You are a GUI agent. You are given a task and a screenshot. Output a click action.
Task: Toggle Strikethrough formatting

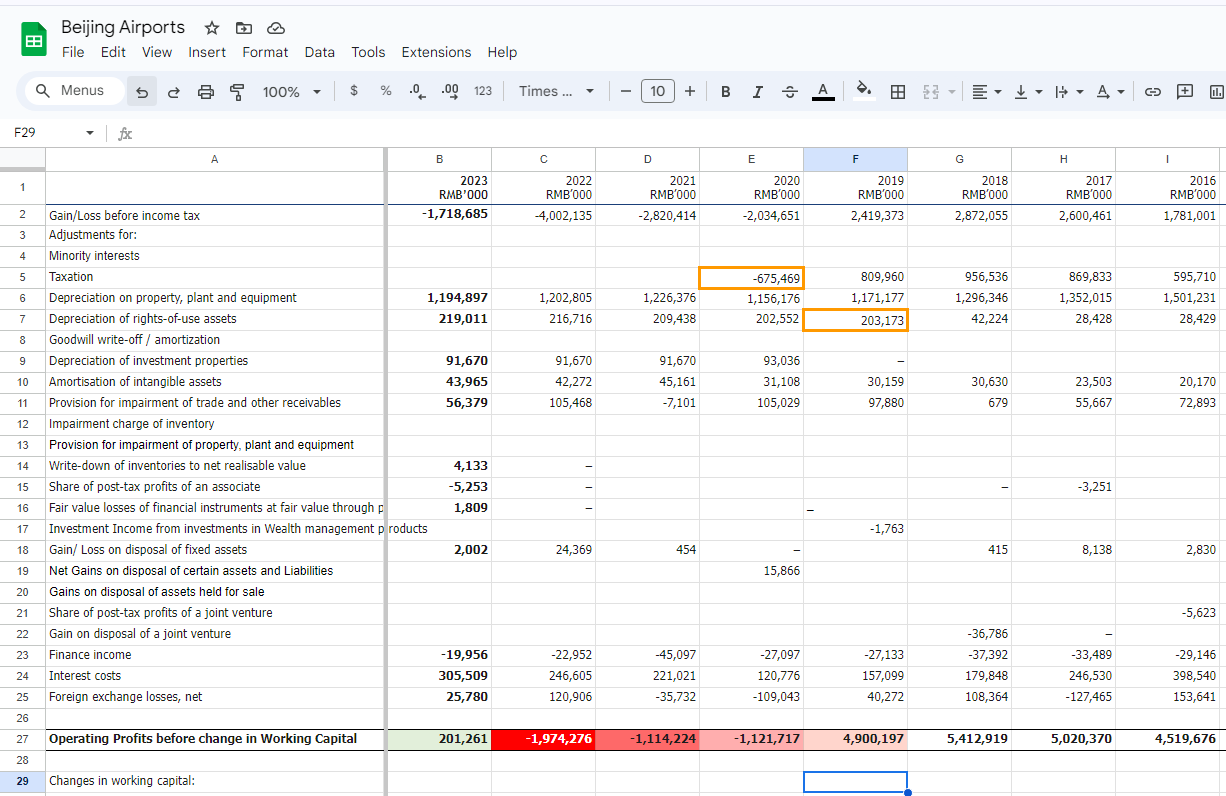[x=789, y=91]
